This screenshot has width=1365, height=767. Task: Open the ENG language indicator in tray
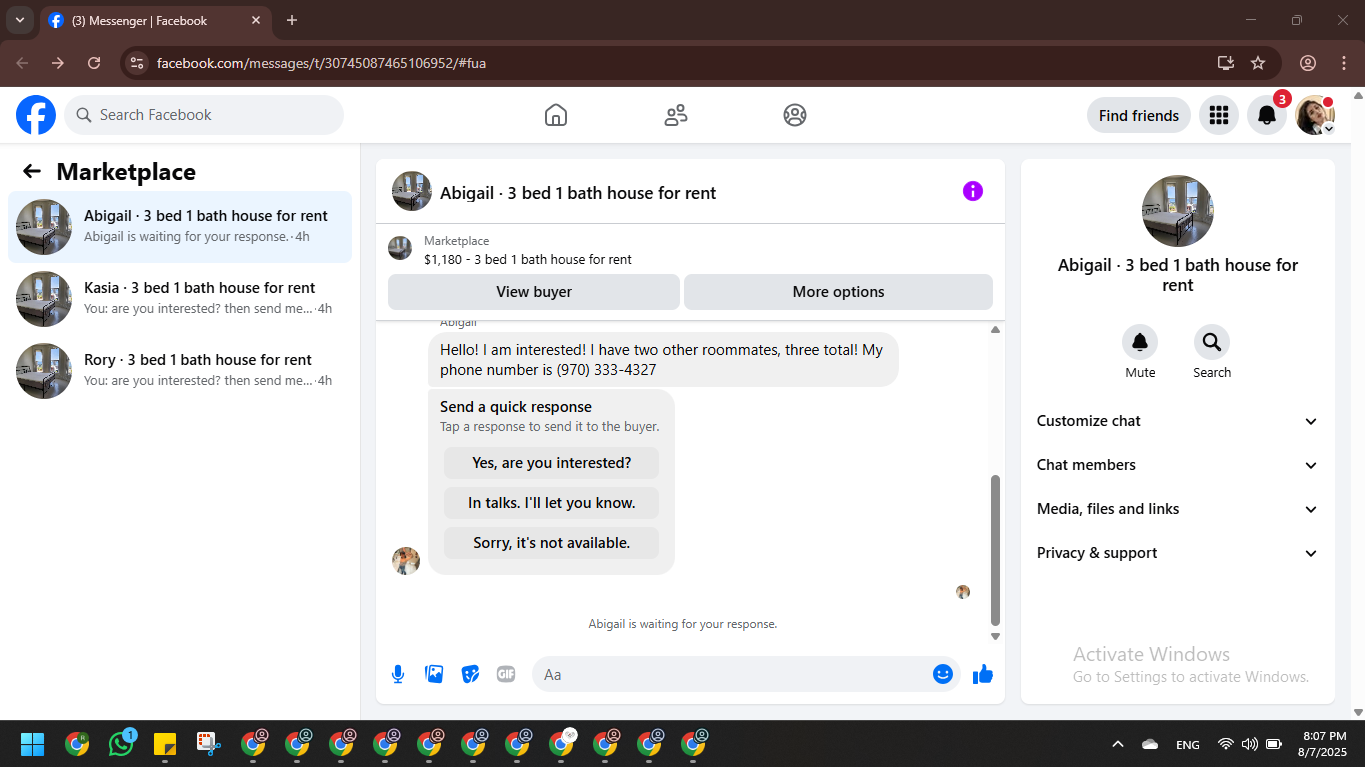1188,744
